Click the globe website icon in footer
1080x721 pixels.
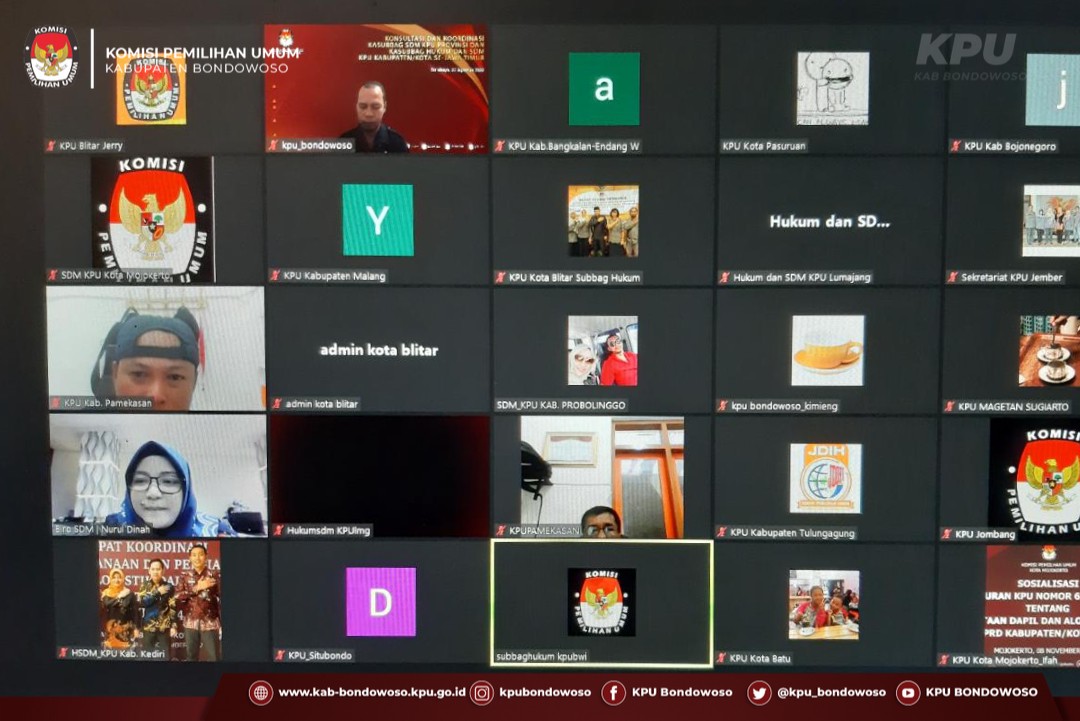[260, 693]
